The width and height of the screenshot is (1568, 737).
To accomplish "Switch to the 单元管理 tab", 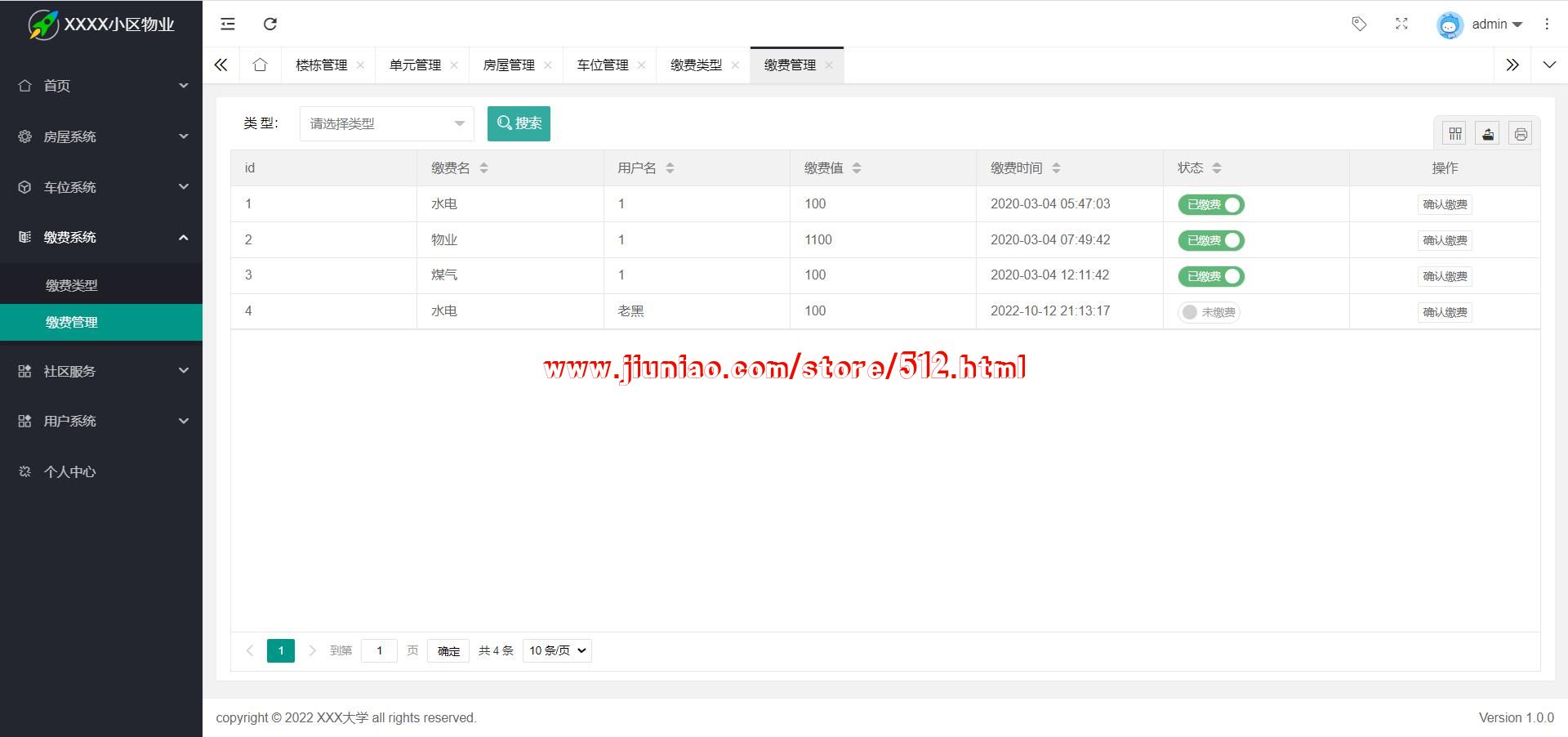I will 416,65.
